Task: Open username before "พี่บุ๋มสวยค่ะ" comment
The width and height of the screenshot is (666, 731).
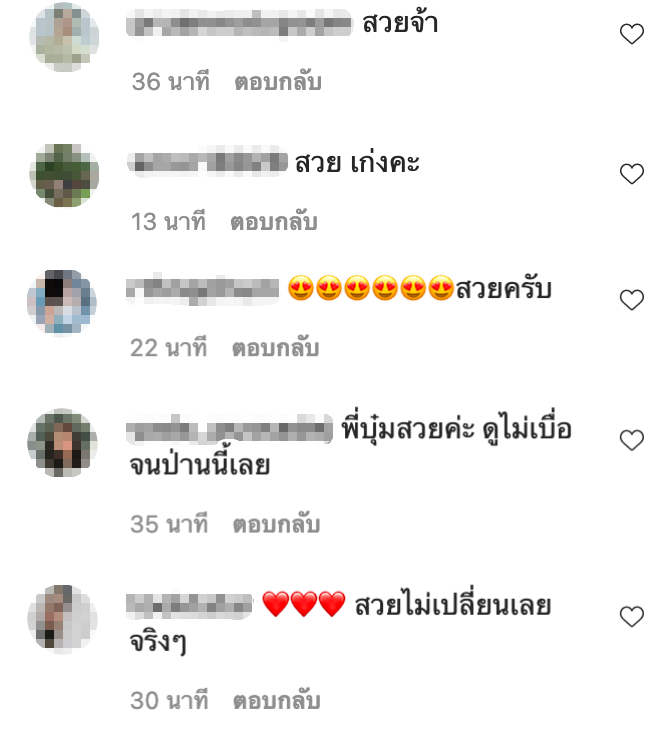Action: coord(230,428)
